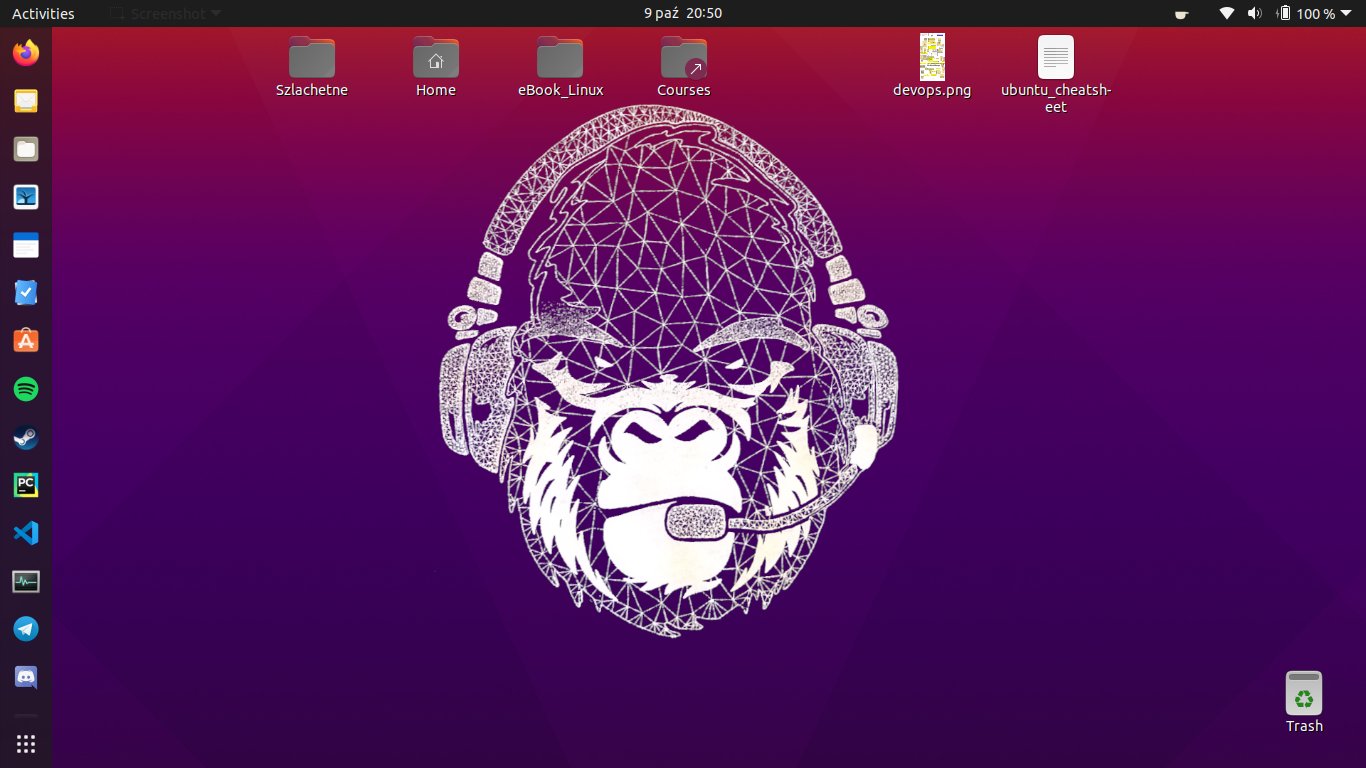Launch Steam from the dock

point(26,437)
